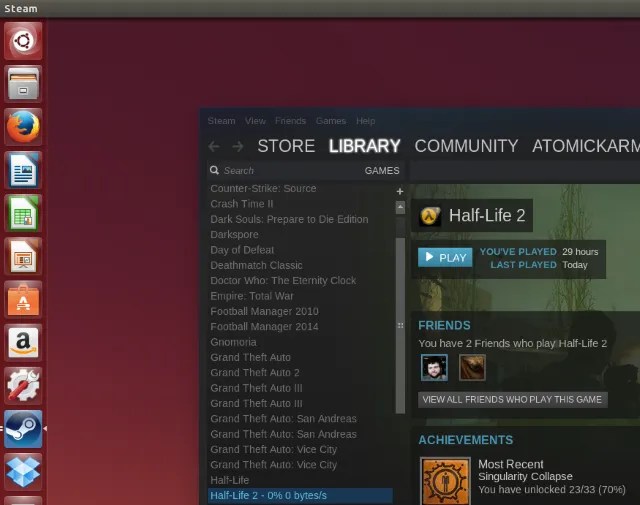Open the second friend's brown avatar
Image resolution: width=640 pixels, height=505 pixels.
click(472, 367)
